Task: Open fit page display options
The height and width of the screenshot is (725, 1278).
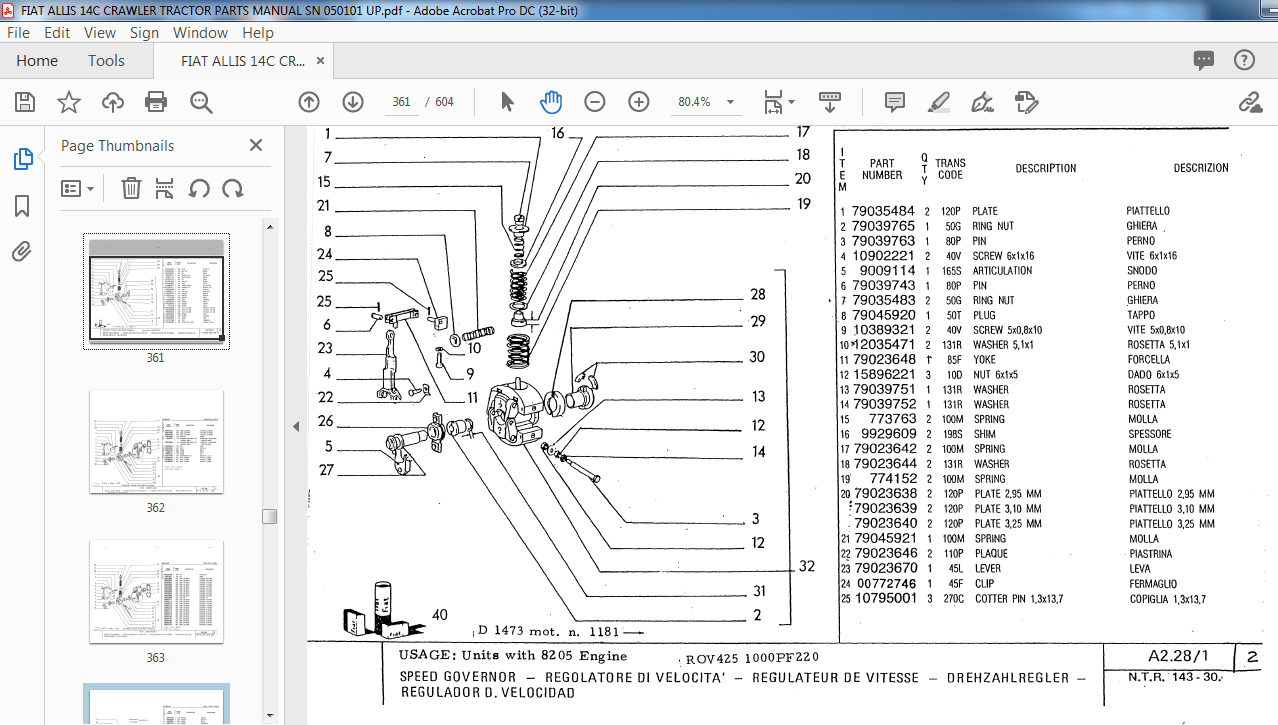Action: pos(779,102)
